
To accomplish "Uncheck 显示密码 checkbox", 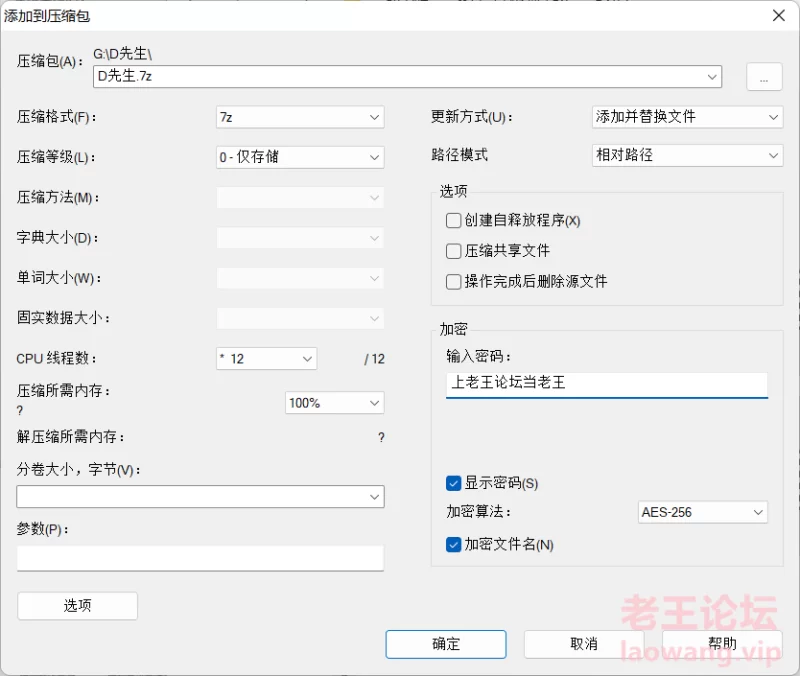I will pyautogui.click(x=453, y=483).
